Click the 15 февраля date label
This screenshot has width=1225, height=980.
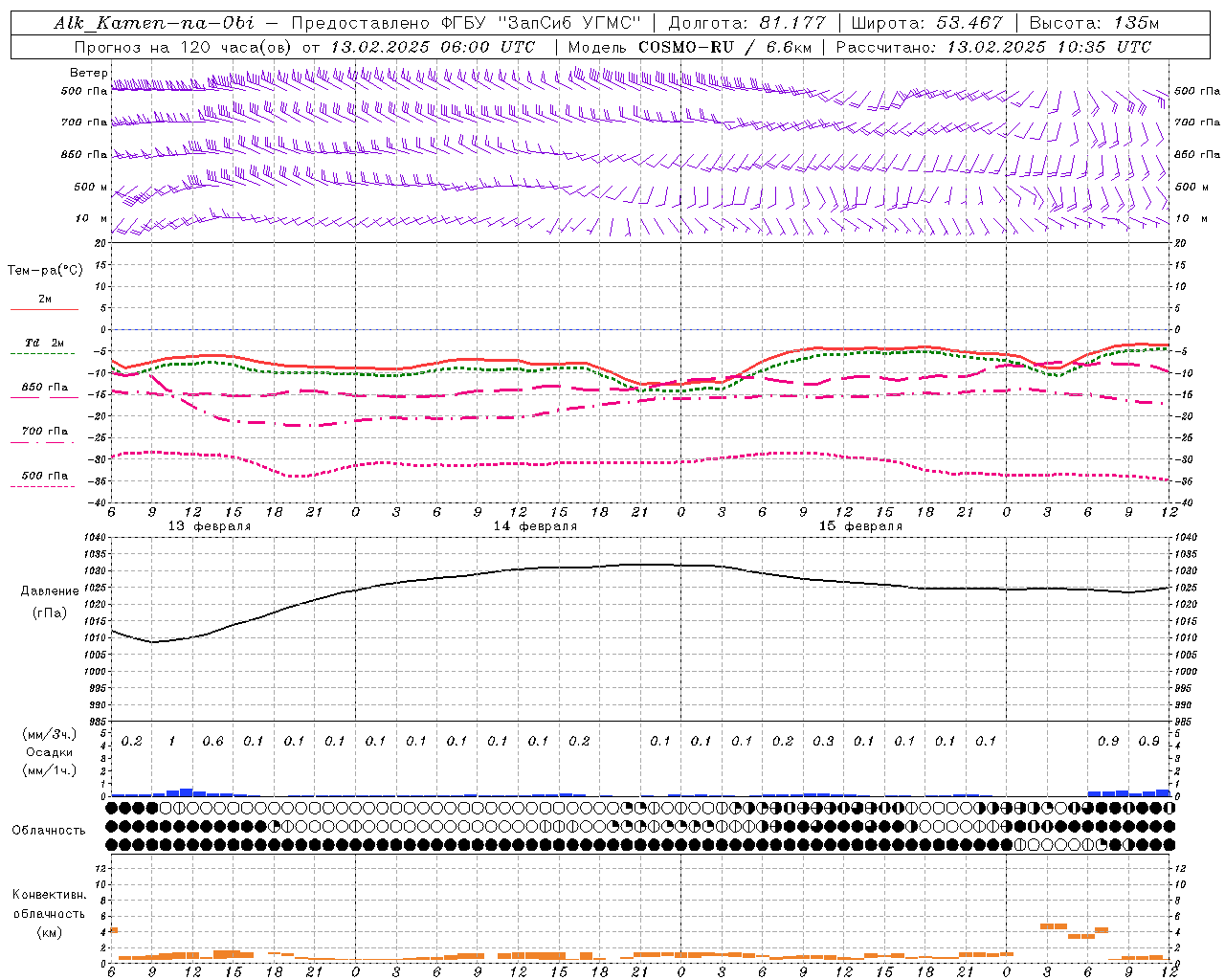(x=860, y=526)
